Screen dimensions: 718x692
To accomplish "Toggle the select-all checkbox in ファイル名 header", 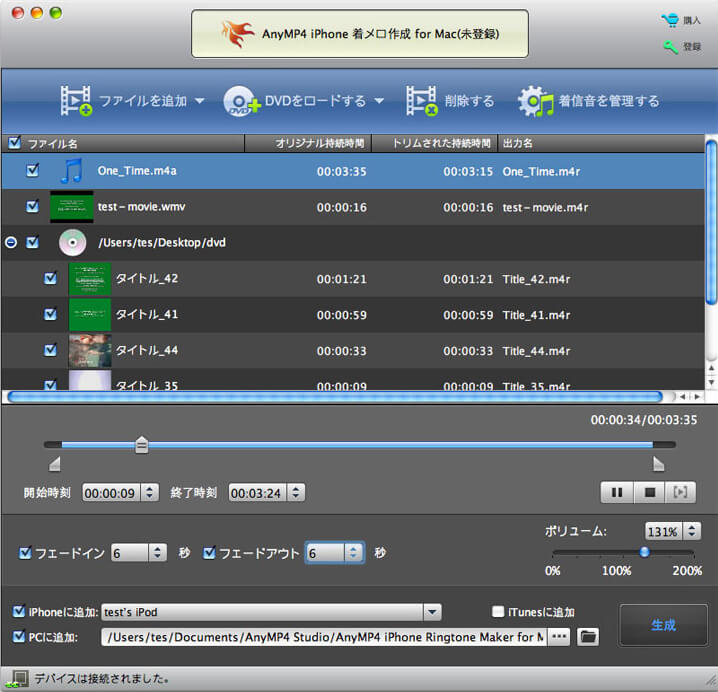I will click(14, 143).
